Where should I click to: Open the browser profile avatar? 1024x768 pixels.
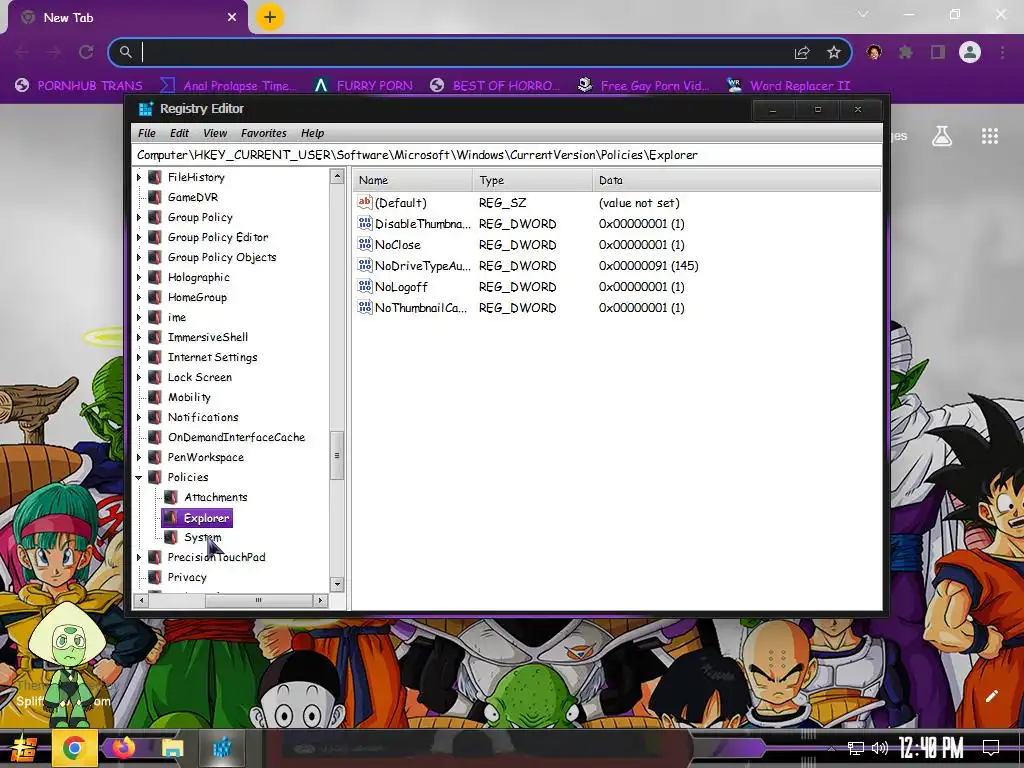(970, 52)
